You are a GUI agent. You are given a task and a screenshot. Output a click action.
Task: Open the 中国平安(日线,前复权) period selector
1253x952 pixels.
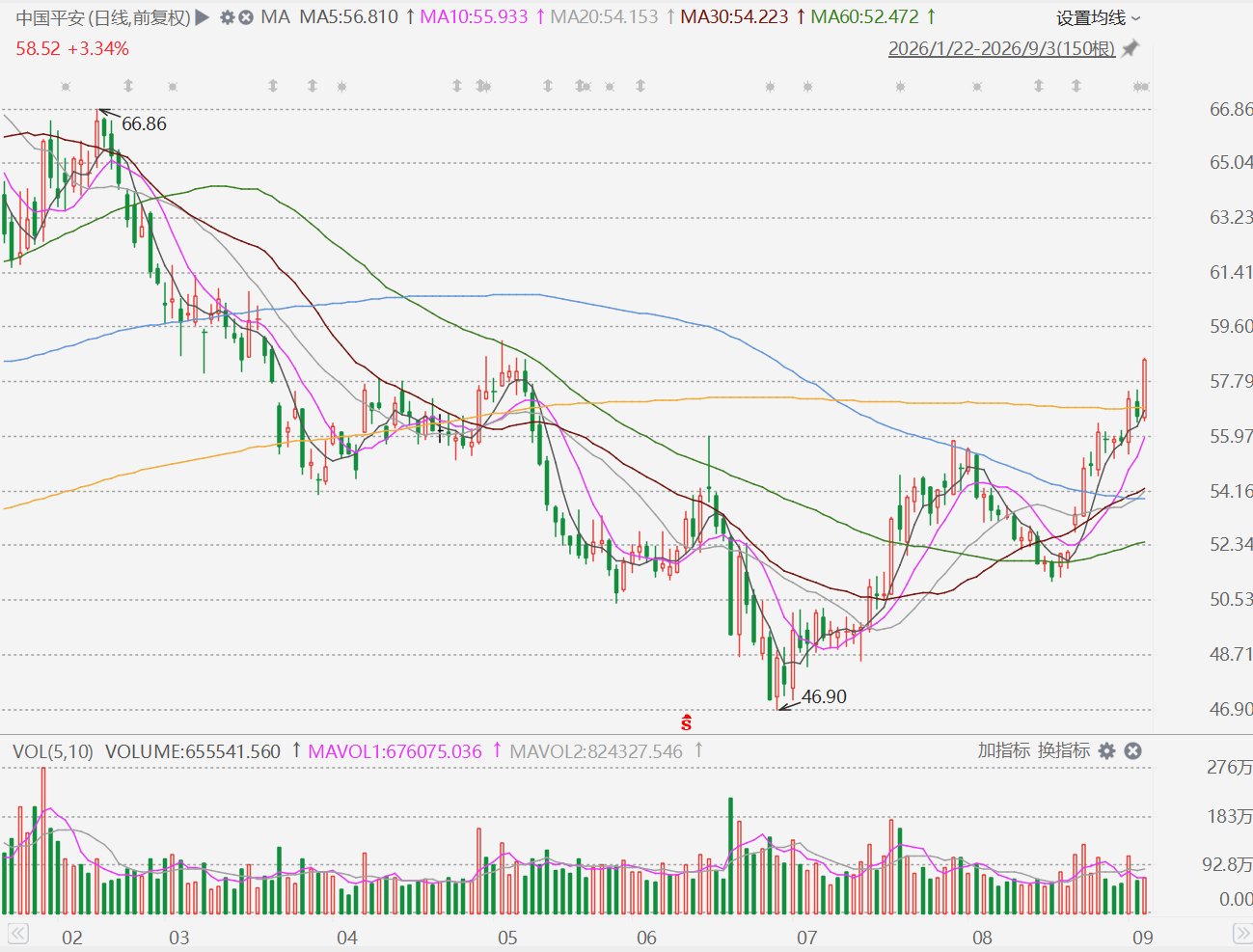click(103, 17)
